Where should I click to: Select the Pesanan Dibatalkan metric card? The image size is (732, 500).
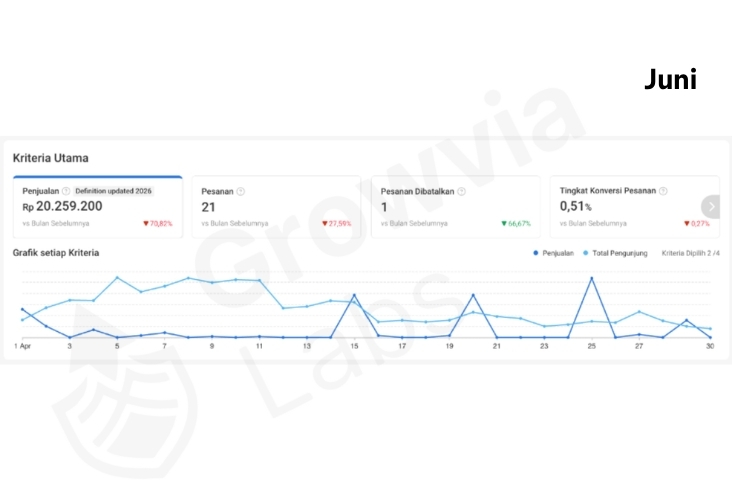click(456, 207)
